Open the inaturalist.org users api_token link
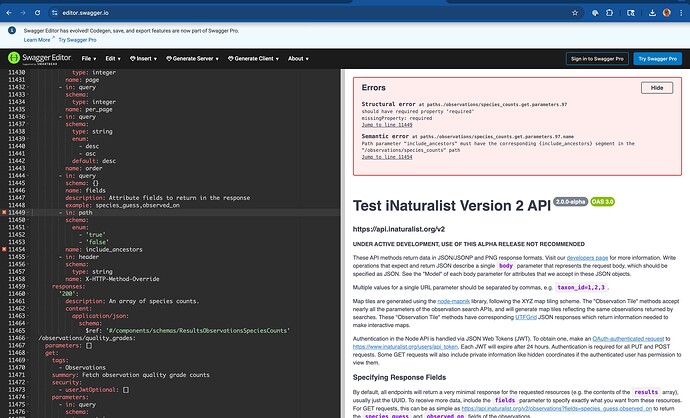 click(405, 347)
